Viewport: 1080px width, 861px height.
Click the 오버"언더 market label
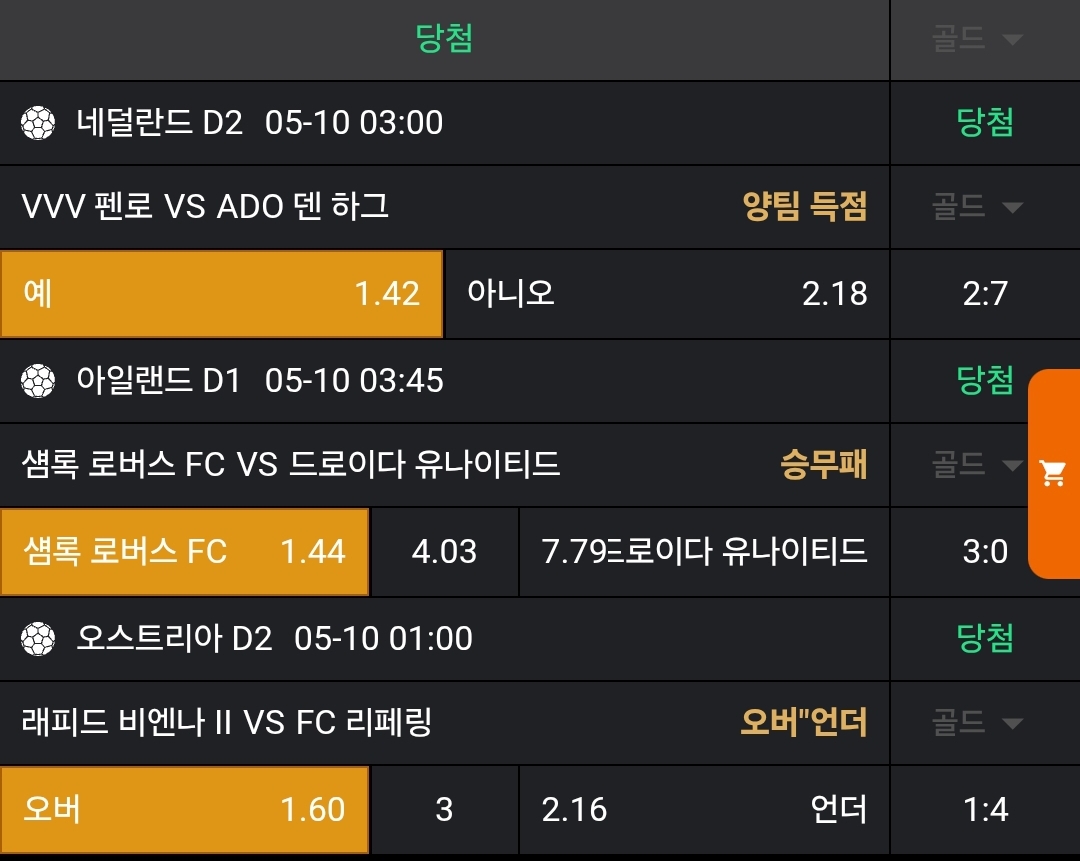point(803,723)
